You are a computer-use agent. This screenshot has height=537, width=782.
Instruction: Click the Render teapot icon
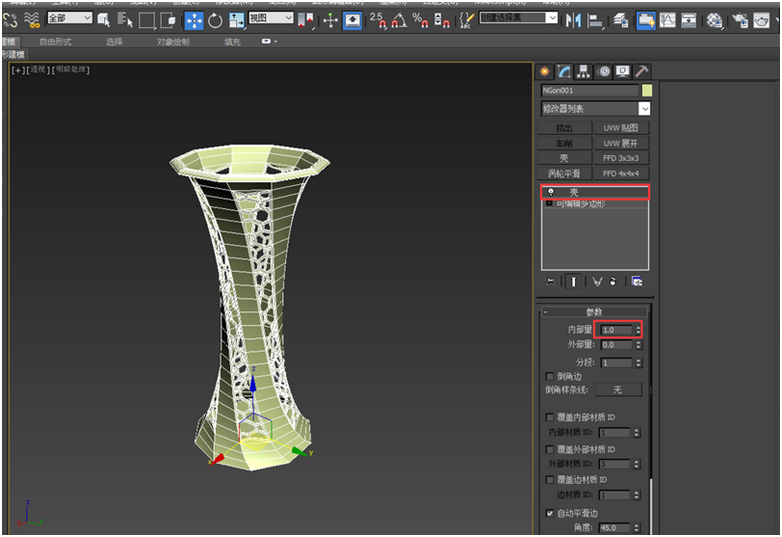(x=762, y=20)
